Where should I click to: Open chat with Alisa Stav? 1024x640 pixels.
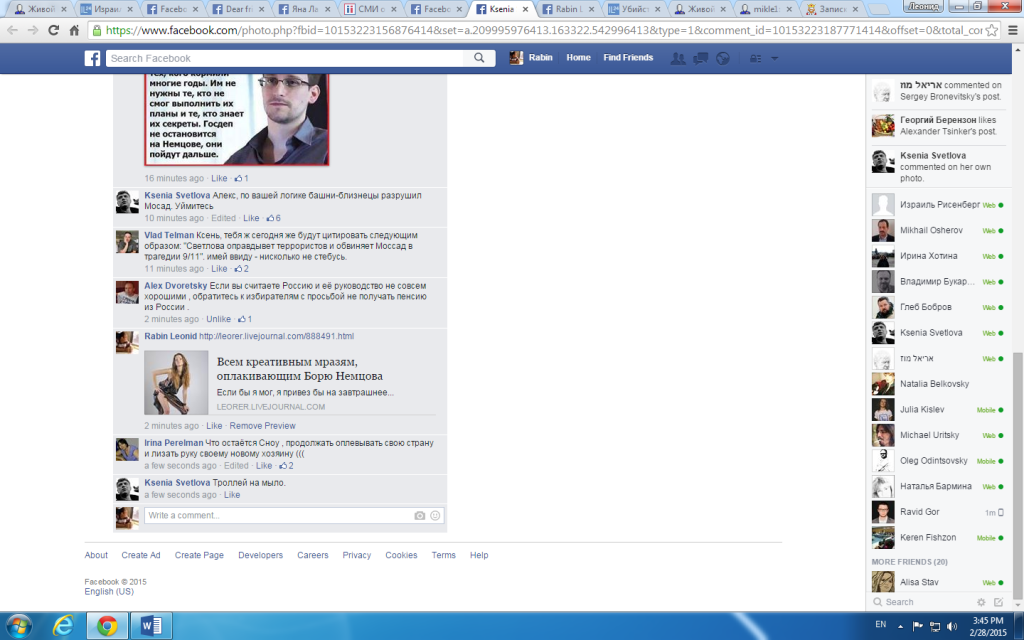pyautogui.click(x=936, y=582)
